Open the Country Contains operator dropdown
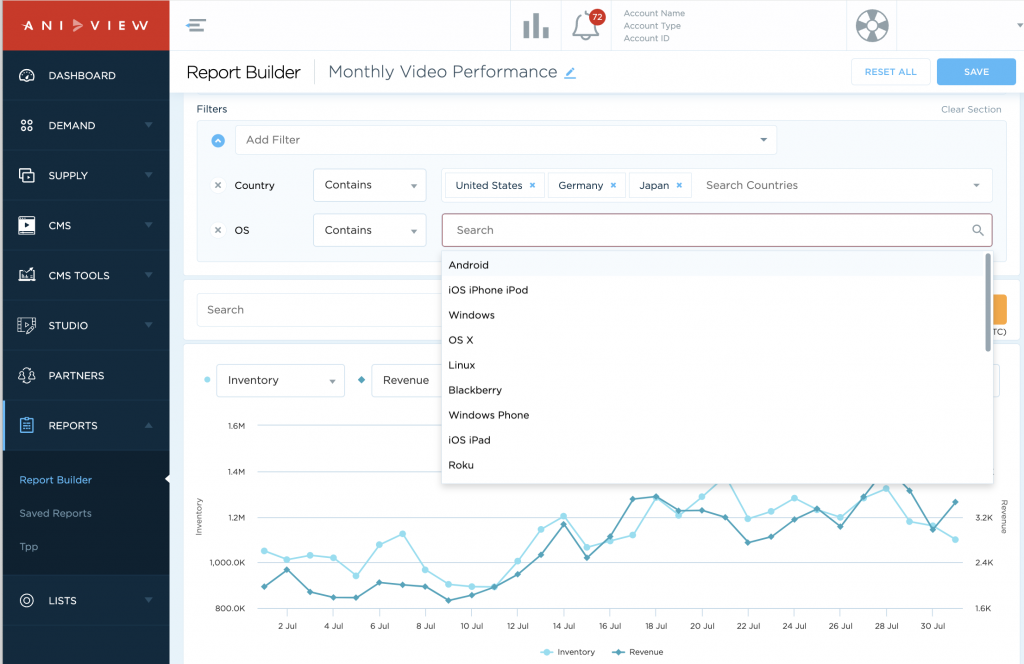This screenshot has height=664, width=1024. (369, 185)
